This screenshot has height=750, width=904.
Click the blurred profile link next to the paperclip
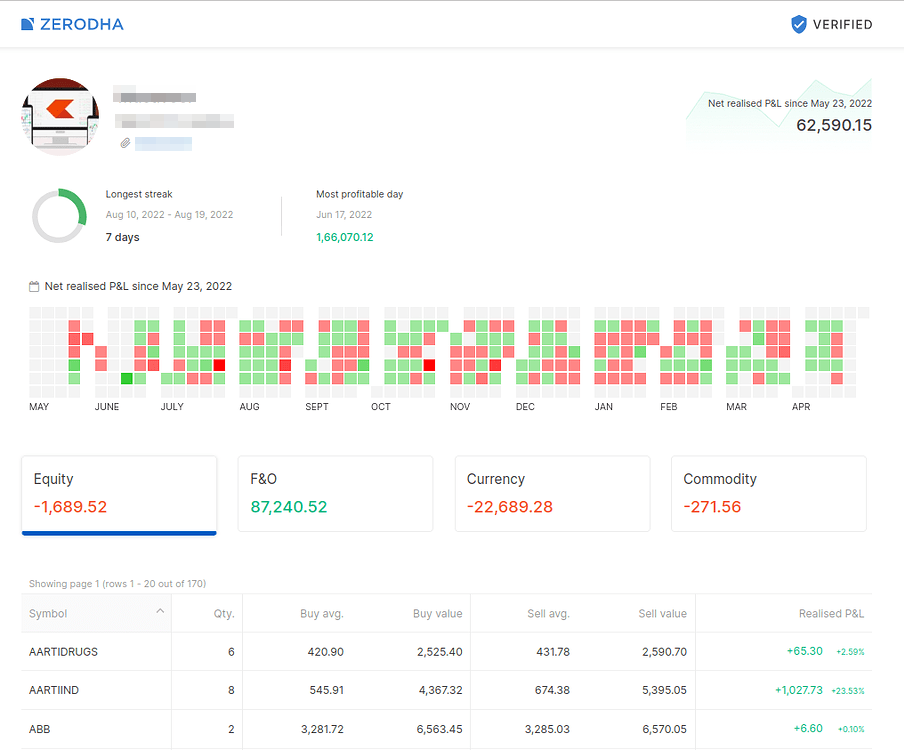(x=163, y=143)
